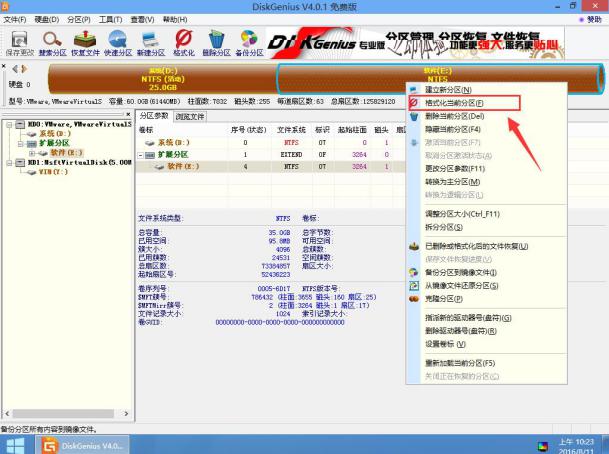This screenshot has height=454, width=609.
Task: Click the red 格式化 (Format) toolbar icon
Action: pos(183,43)
